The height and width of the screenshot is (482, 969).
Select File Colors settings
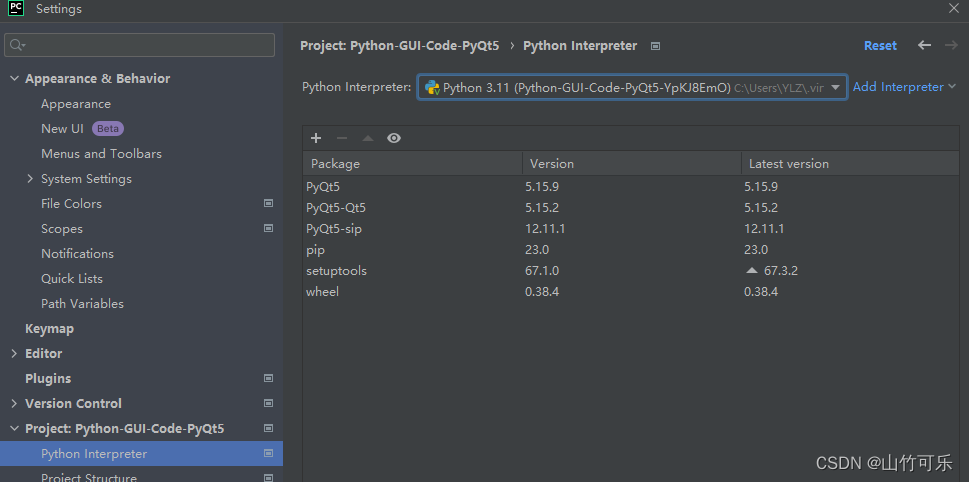tap(71, 203)
